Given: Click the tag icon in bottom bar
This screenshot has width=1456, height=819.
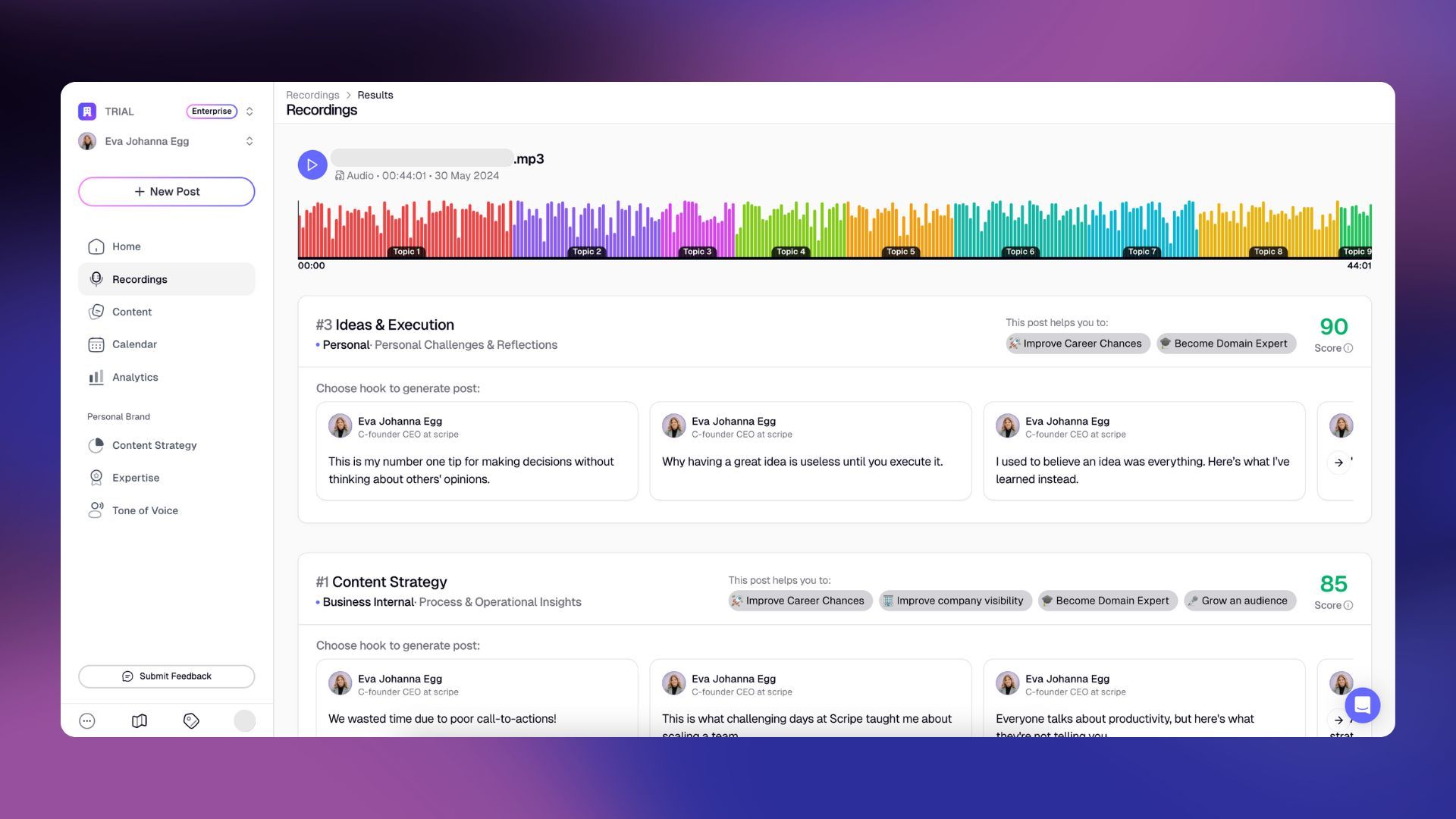Looking at the screenshot, I should pos(191,721).
